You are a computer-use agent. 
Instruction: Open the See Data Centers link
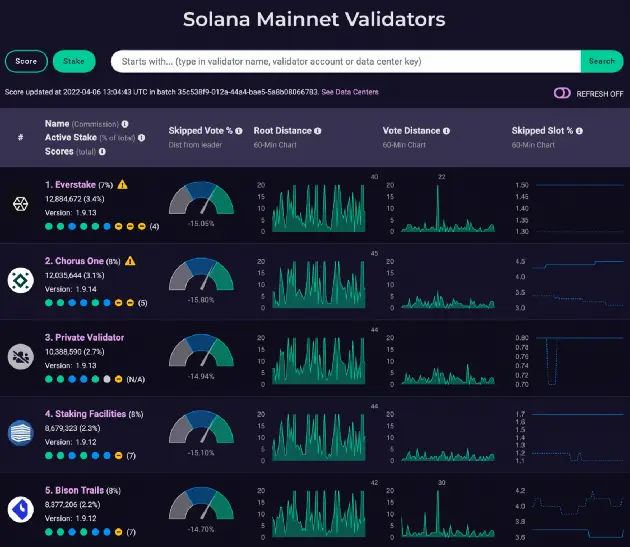350,92
